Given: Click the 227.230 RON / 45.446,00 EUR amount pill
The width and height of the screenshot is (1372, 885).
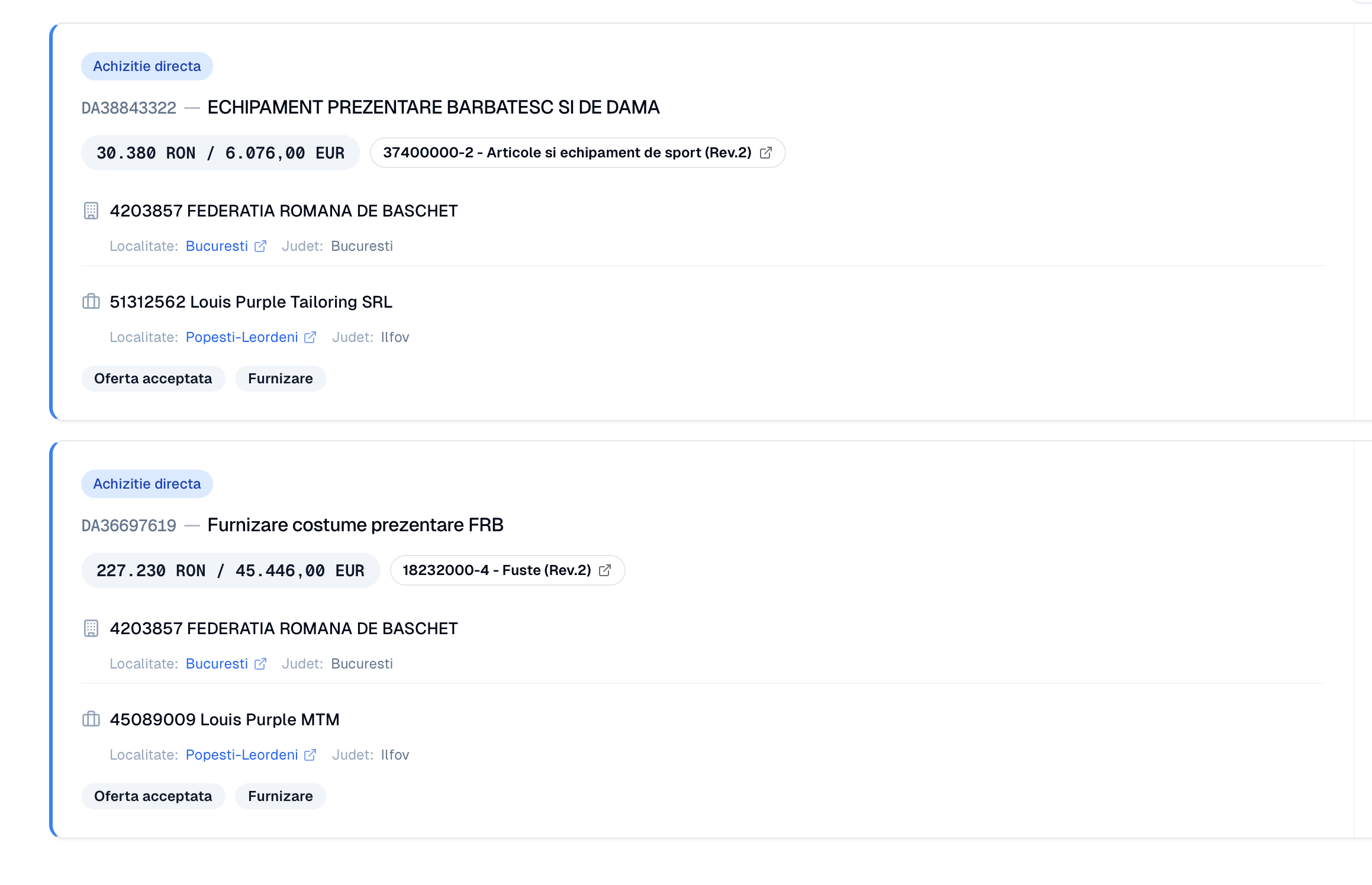Looking at the screenshot, I should [x=230, y=570].
